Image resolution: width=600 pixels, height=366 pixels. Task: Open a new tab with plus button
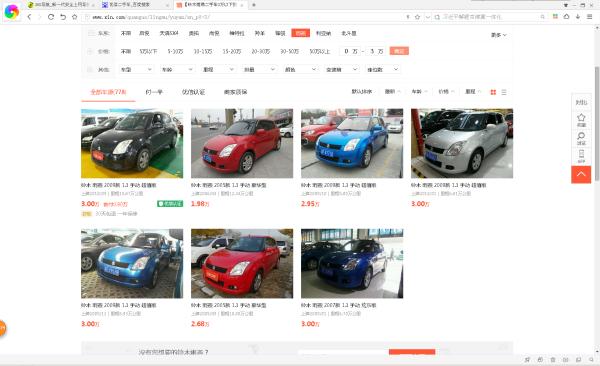pos(254,5)
